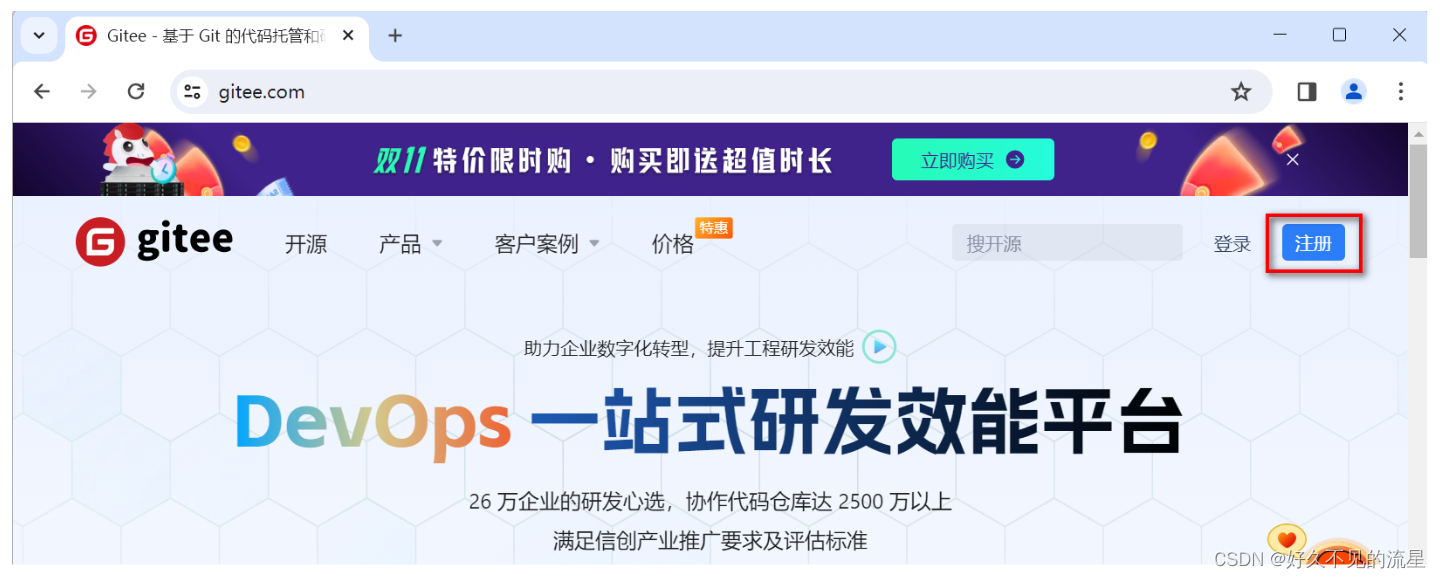Go back to the previous page
This screenshot has height=578, width=1441.
41,92
